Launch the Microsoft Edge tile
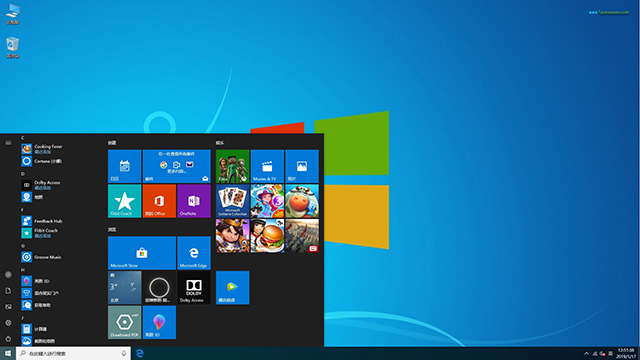Screen dimensions: 640x360 pos(194,253)
